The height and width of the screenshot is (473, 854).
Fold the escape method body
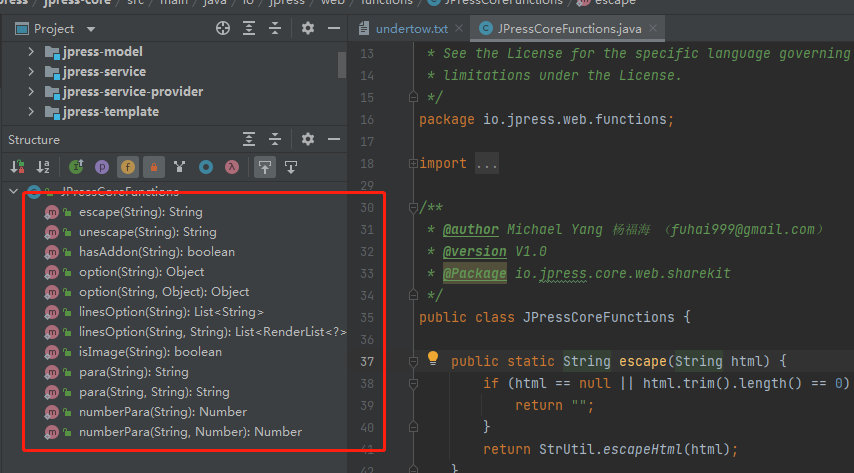413,361
